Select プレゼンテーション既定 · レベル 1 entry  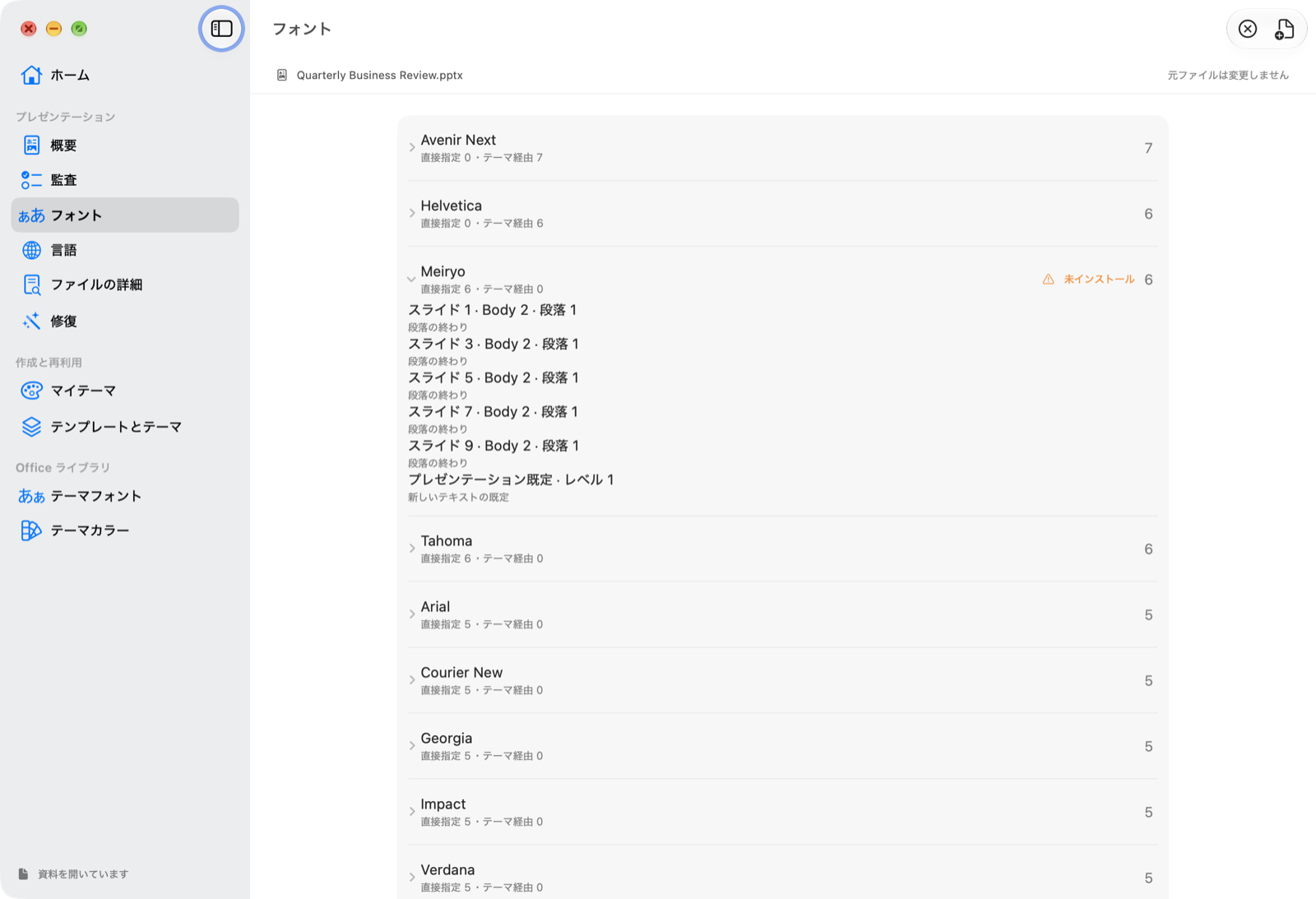512,480
